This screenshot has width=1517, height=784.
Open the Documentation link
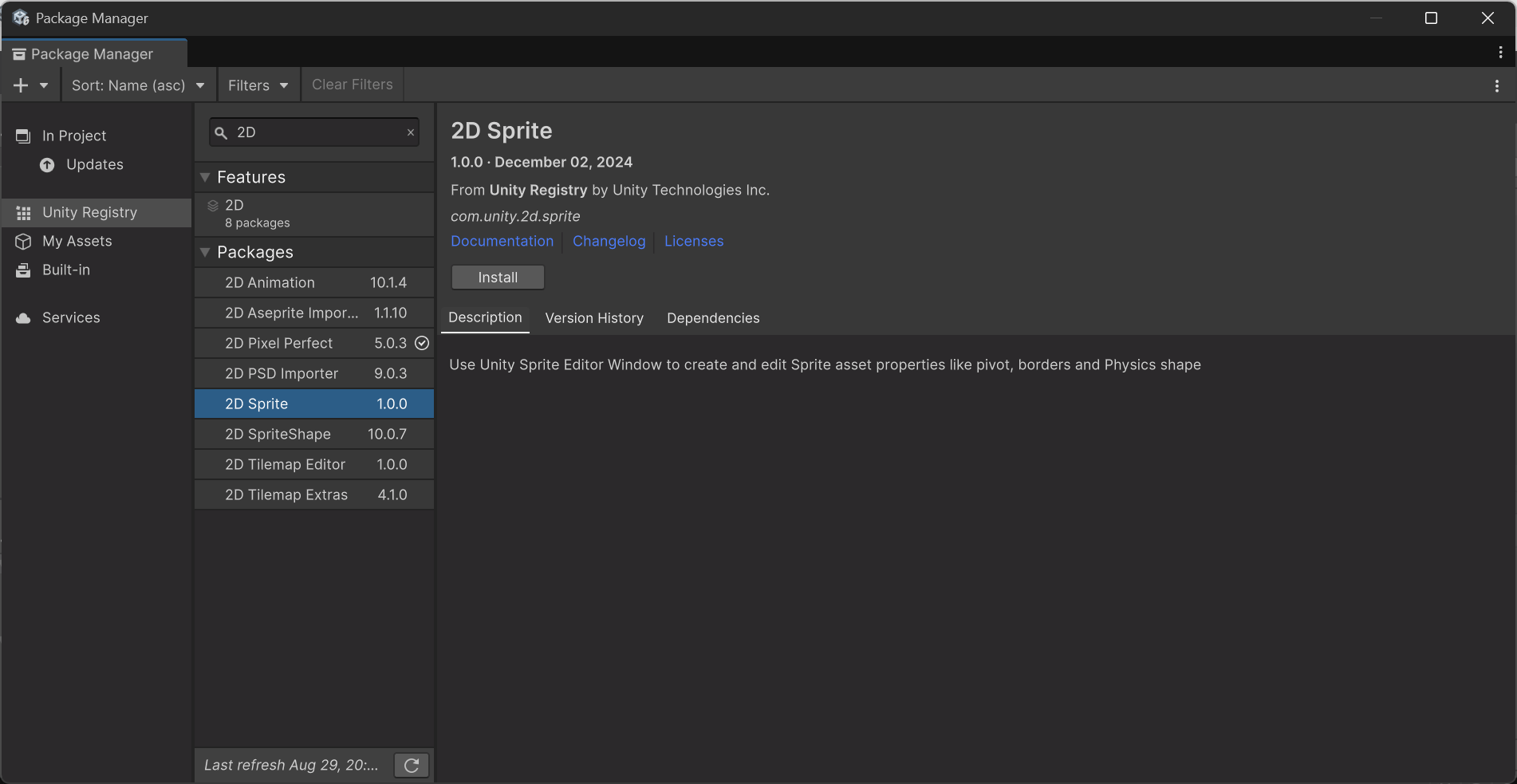click(x=502, y=241)
